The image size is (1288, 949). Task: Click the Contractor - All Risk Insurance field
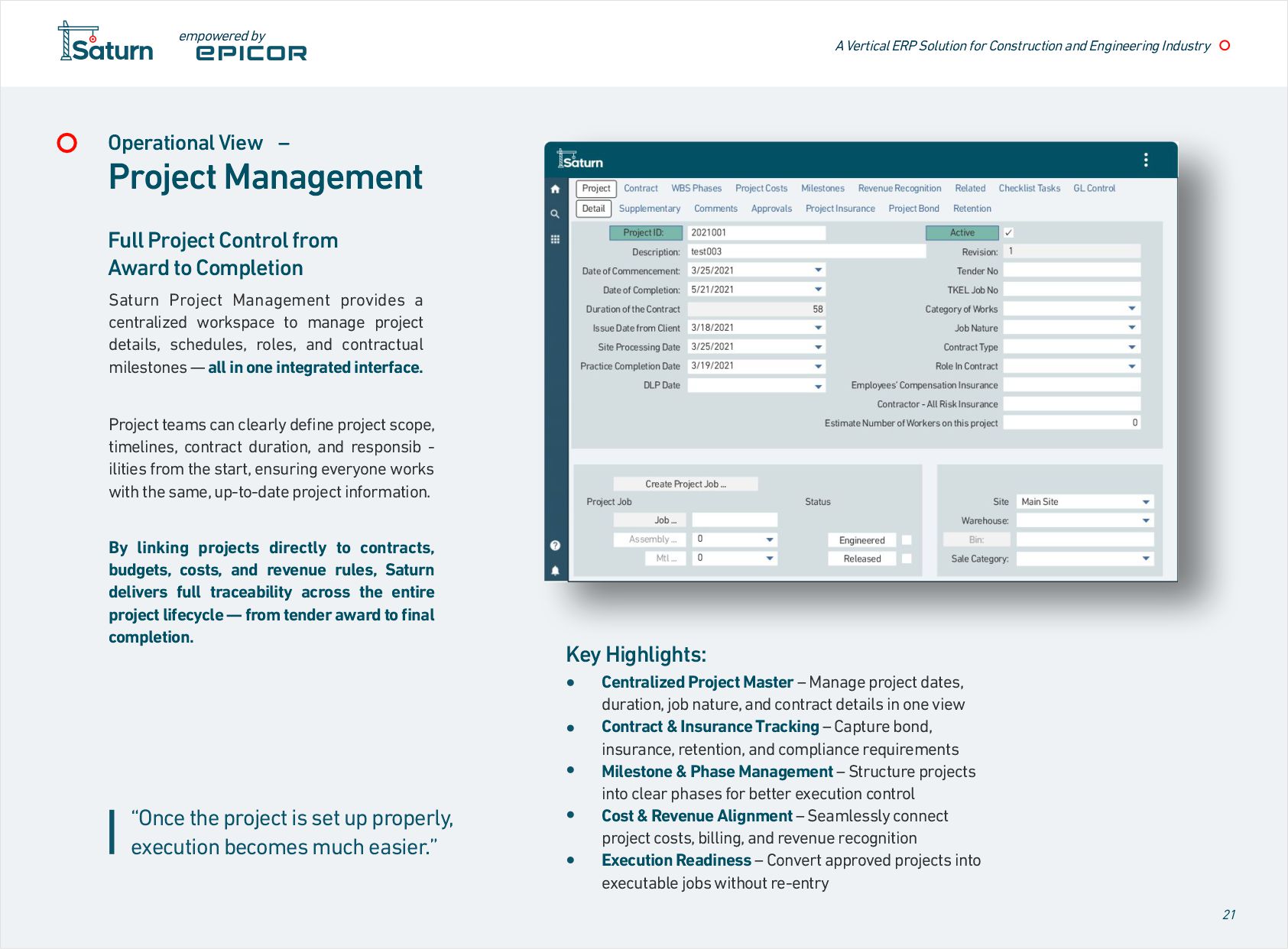(1072, 404)
